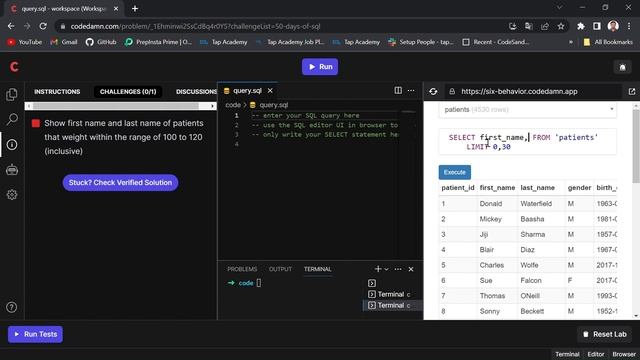Switch to INSTRUCTIONS tab

57,91
